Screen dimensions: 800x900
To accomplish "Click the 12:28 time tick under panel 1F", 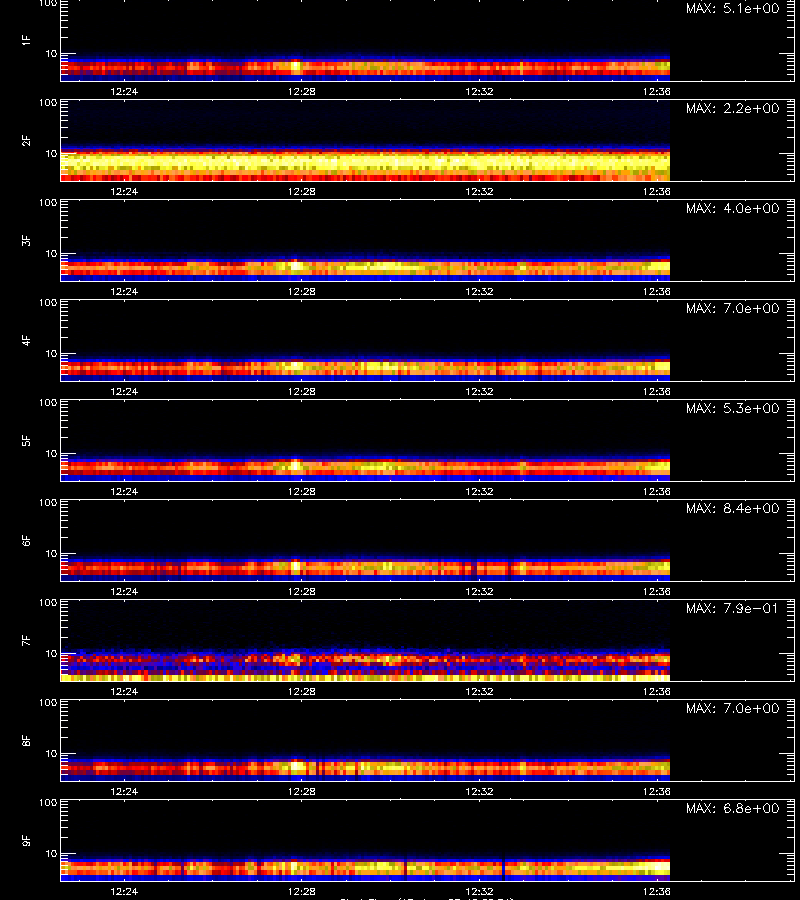I will click(302, 91).
